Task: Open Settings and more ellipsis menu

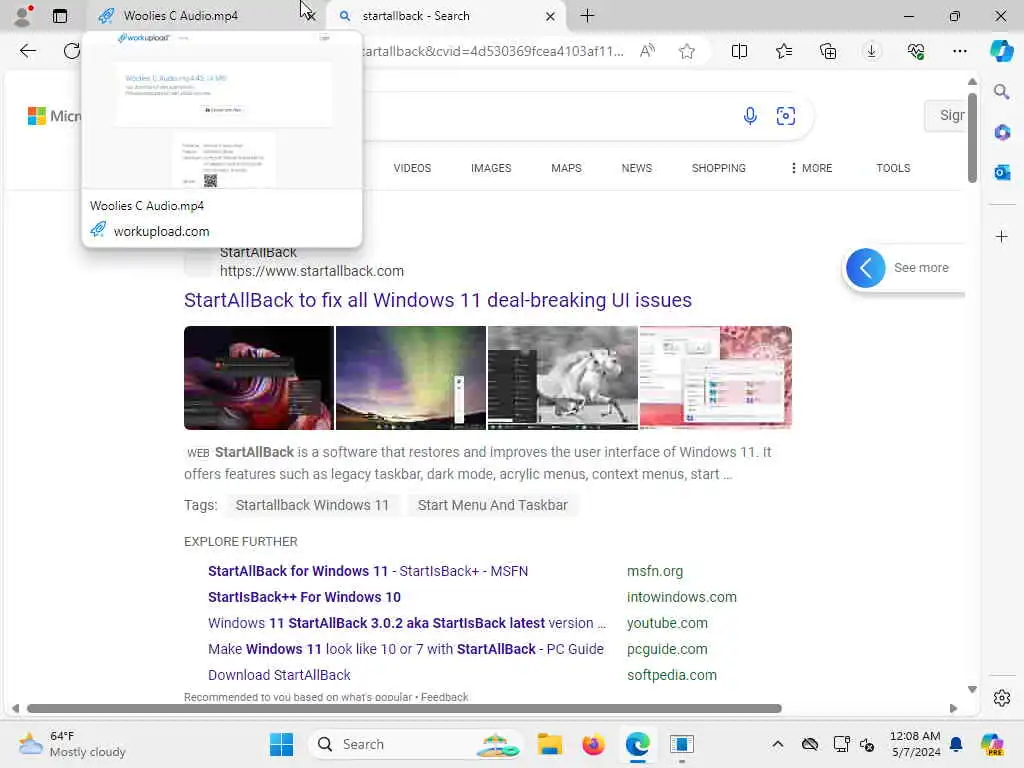Action: (x=959, y=51)
